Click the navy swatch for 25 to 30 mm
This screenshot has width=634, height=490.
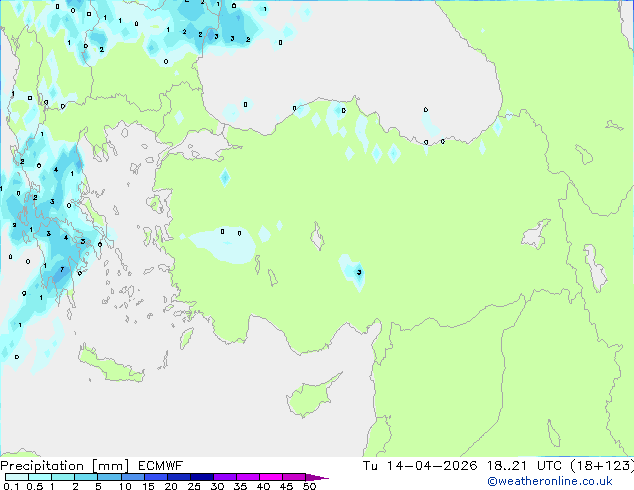point(201,477)
